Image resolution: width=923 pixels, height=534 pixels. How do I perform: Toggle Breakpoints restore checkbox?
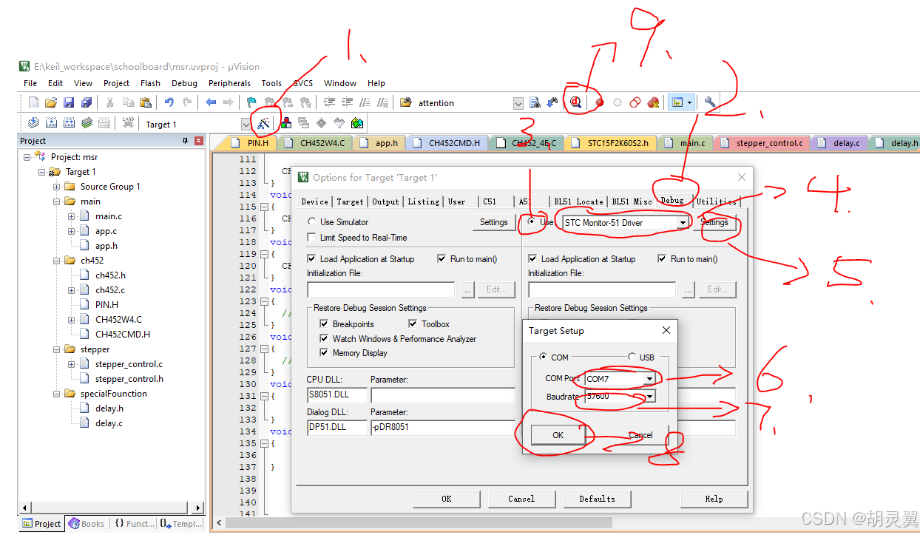point(324,324)
